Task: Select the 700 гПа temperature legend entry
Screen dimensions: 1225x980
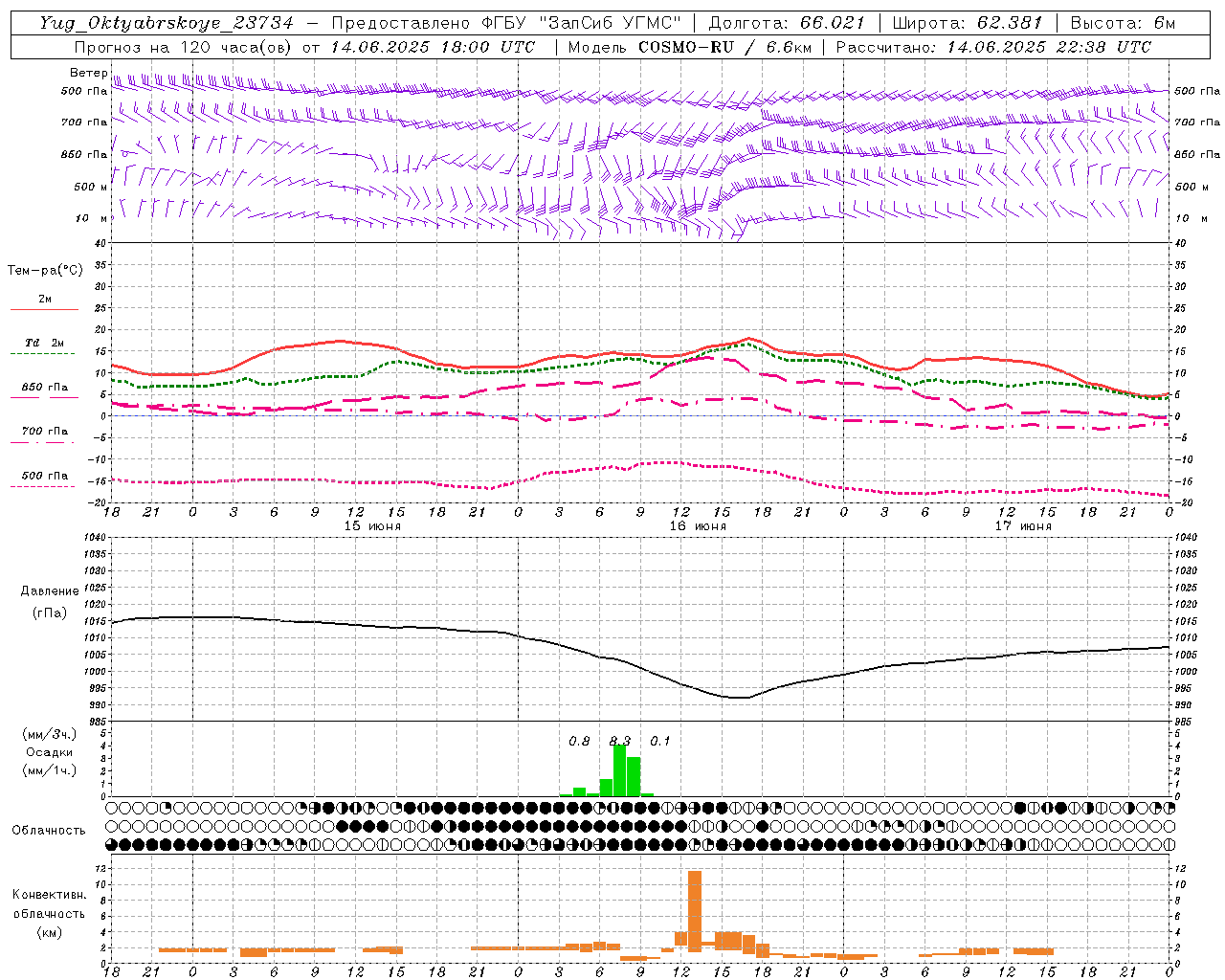Action: (45, 432)
